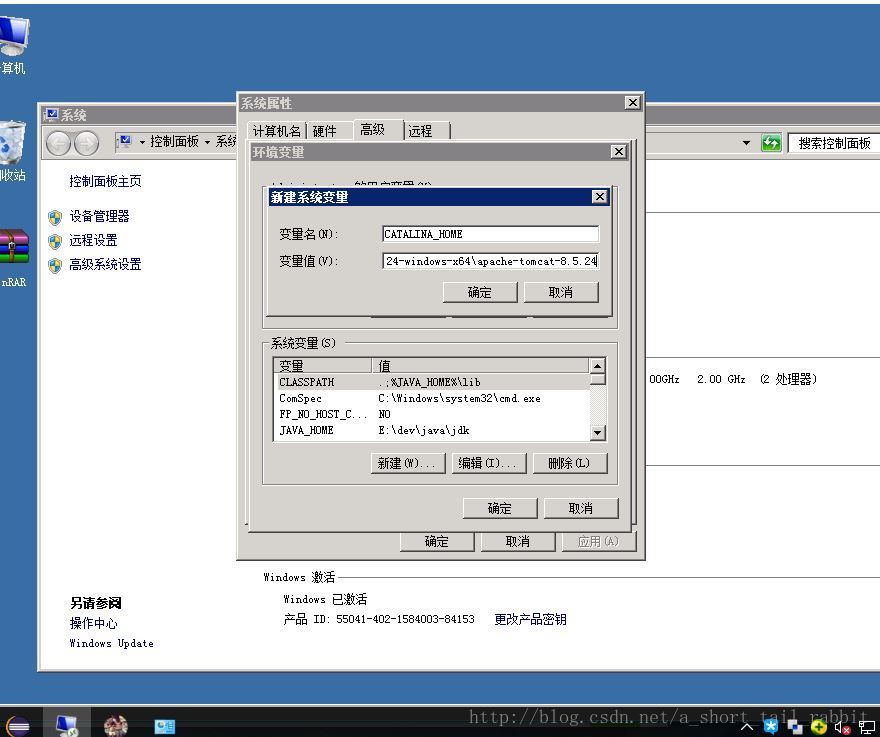Click the disabled 应用(A) button in 系统属性
Image resolution: width=880 pixels, height=737 pixels.
coord(599,541)
